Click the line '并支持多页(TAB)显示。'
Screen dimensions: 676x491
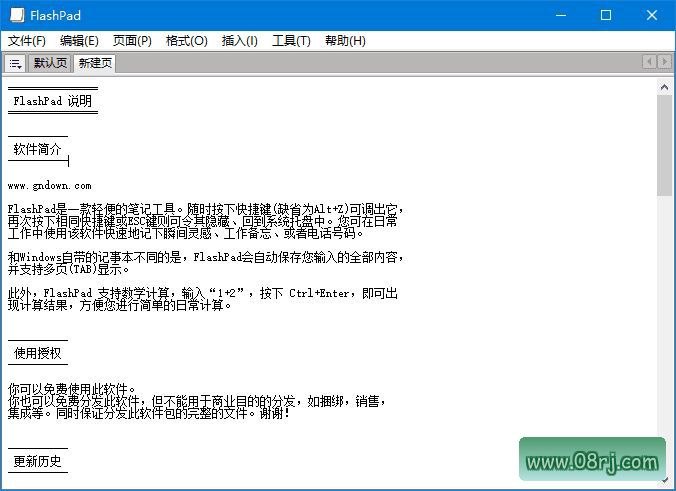pyautogui.click(x=69, y=269)
